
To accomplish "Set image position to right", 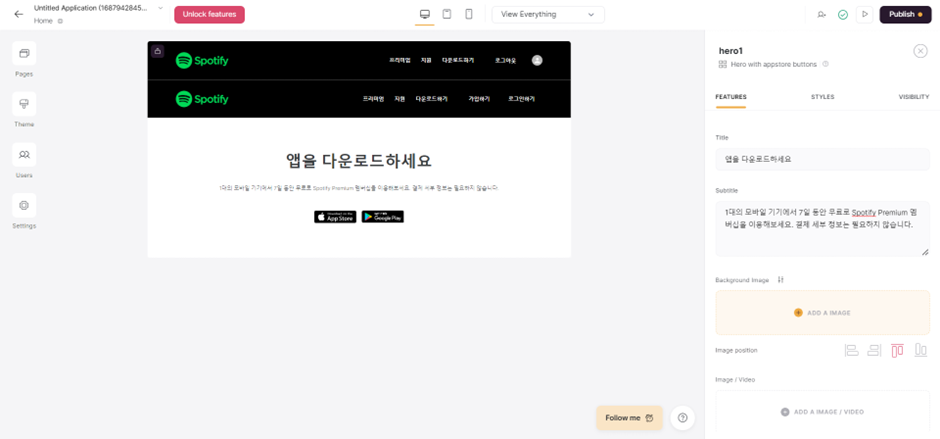I will pyautogui.click(x=874, y=350).
